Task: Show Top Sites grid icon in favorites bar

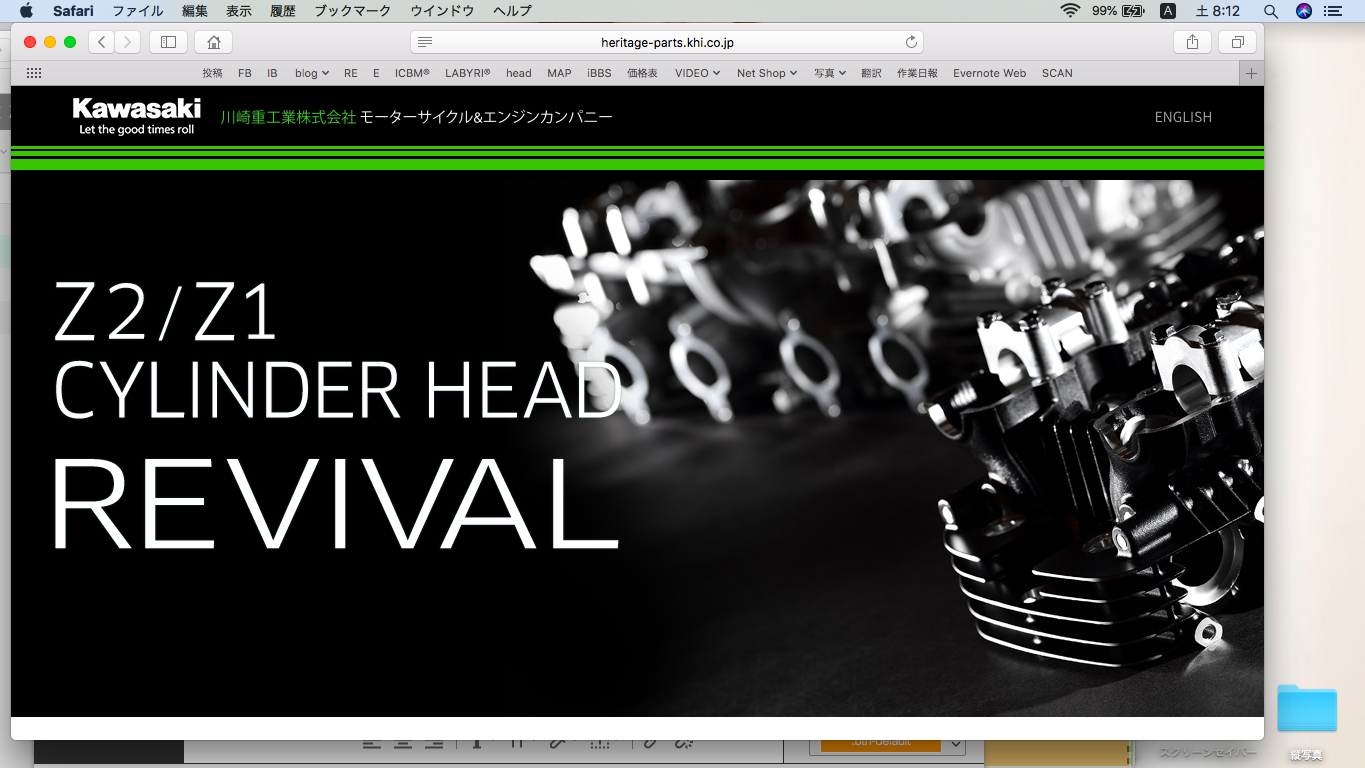Action: (33, 73)
